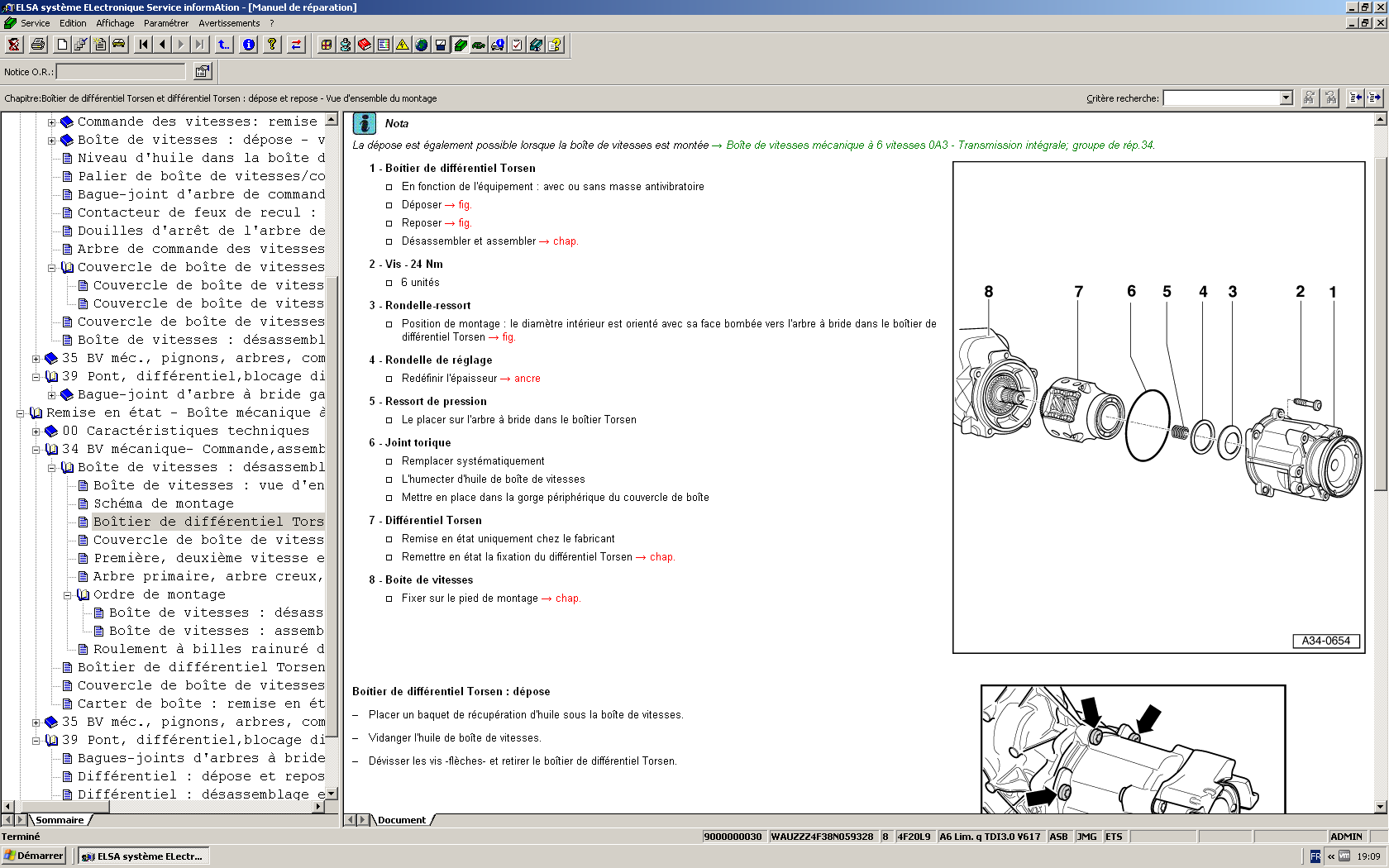Click the Help question mark toolbar icon

tap(271, 45)
